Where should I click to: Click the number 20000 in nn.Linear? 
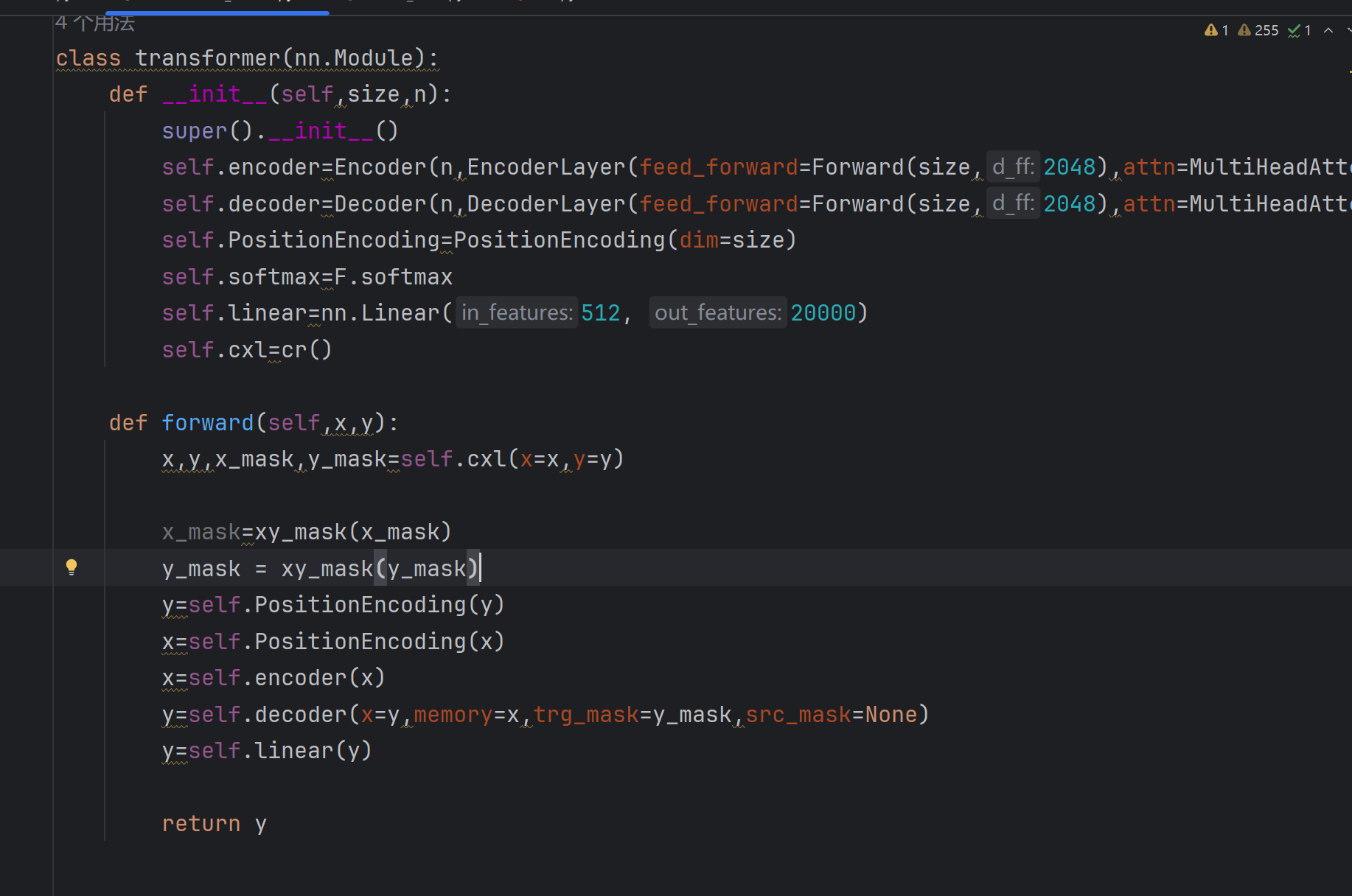pos(823,313)
